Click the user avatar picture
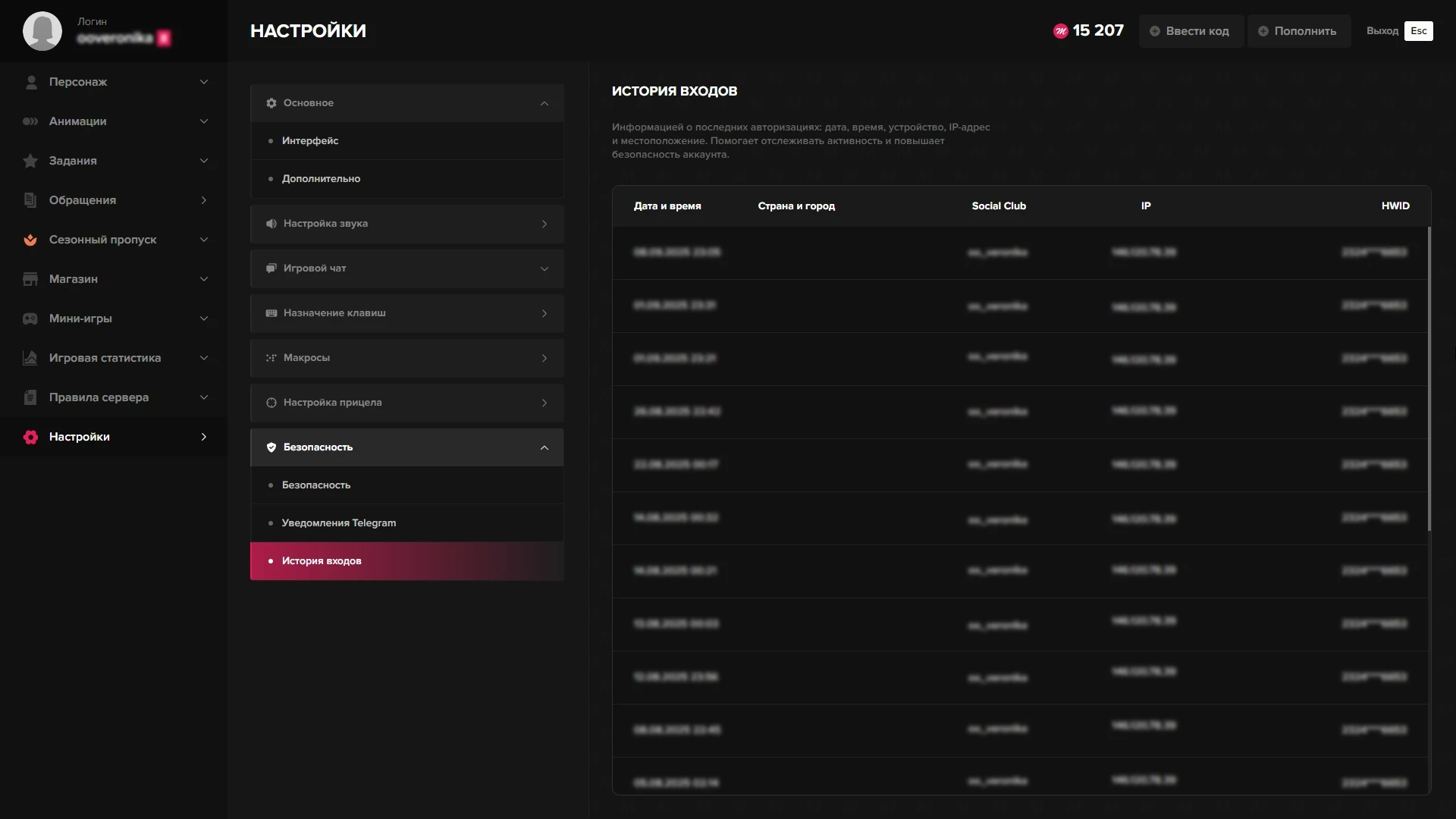The image size is (1456, 819). tap(42, 31)
